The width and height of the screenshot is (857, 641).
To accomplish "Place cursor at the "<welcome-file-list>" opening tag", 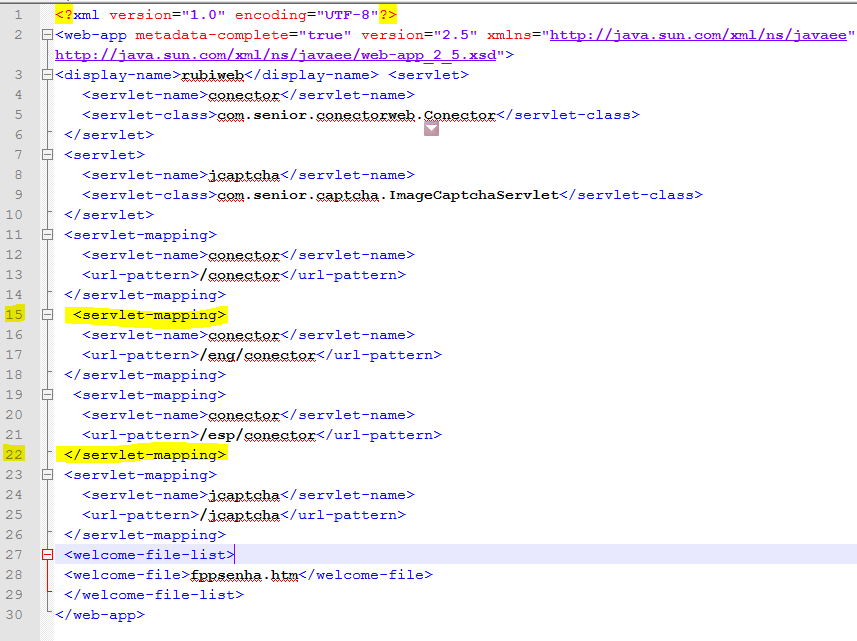I will [x=149, y=555].
